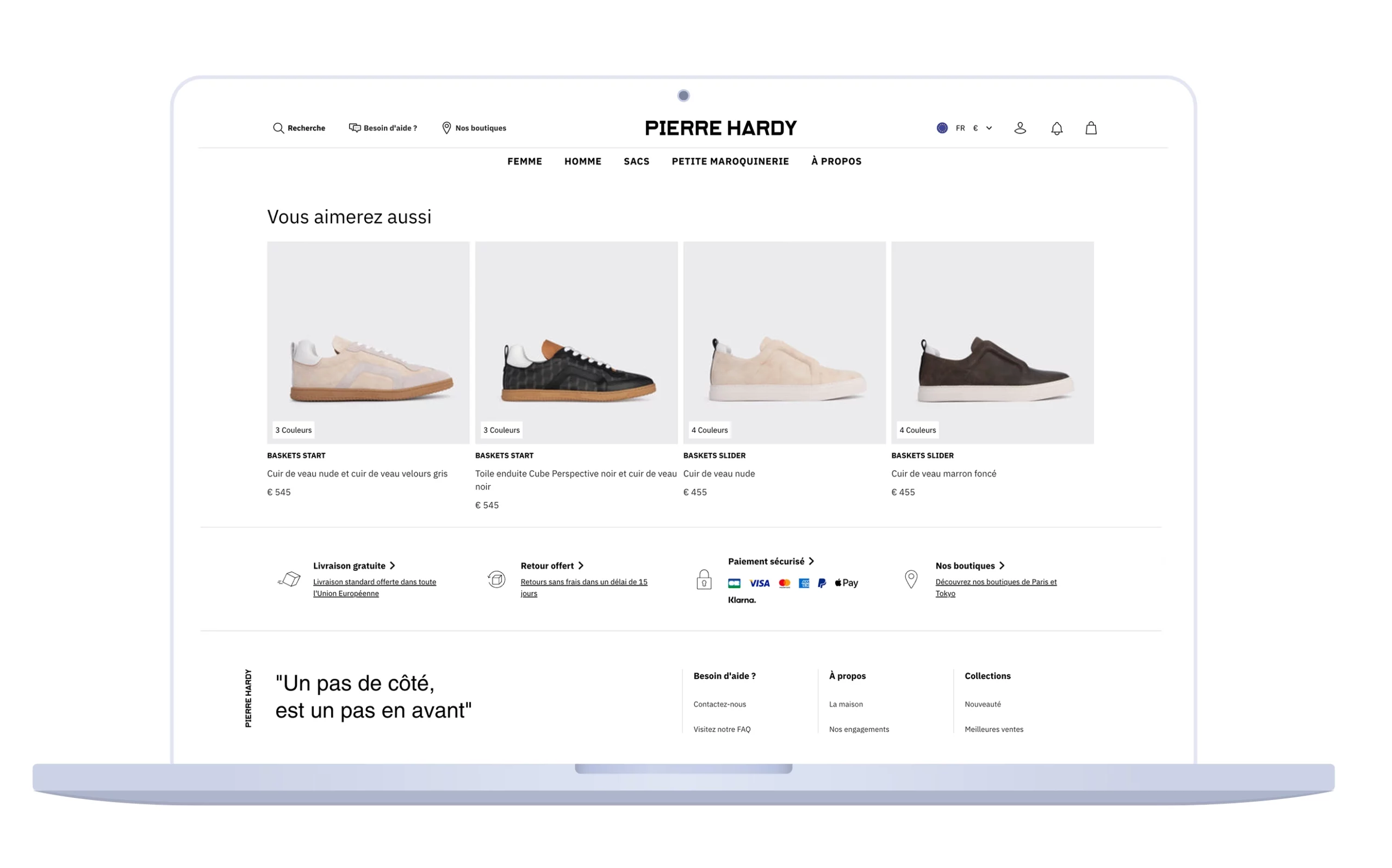
Task: Open the FEMME menu
Action: click(525, 161)
